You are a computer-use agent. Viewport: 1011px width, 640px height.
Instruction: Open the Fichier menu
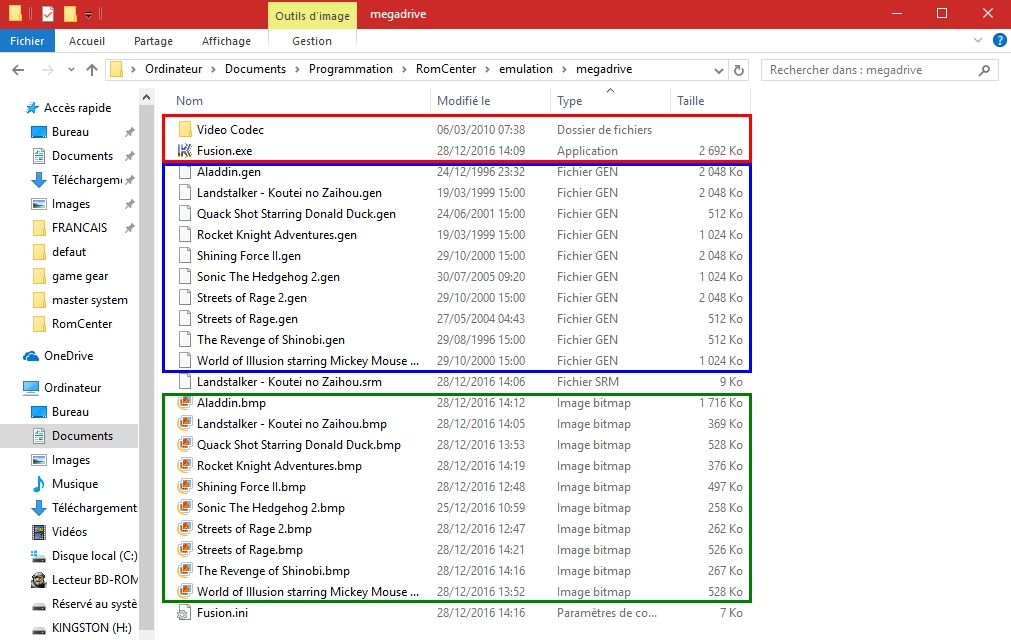coord(27,41)
